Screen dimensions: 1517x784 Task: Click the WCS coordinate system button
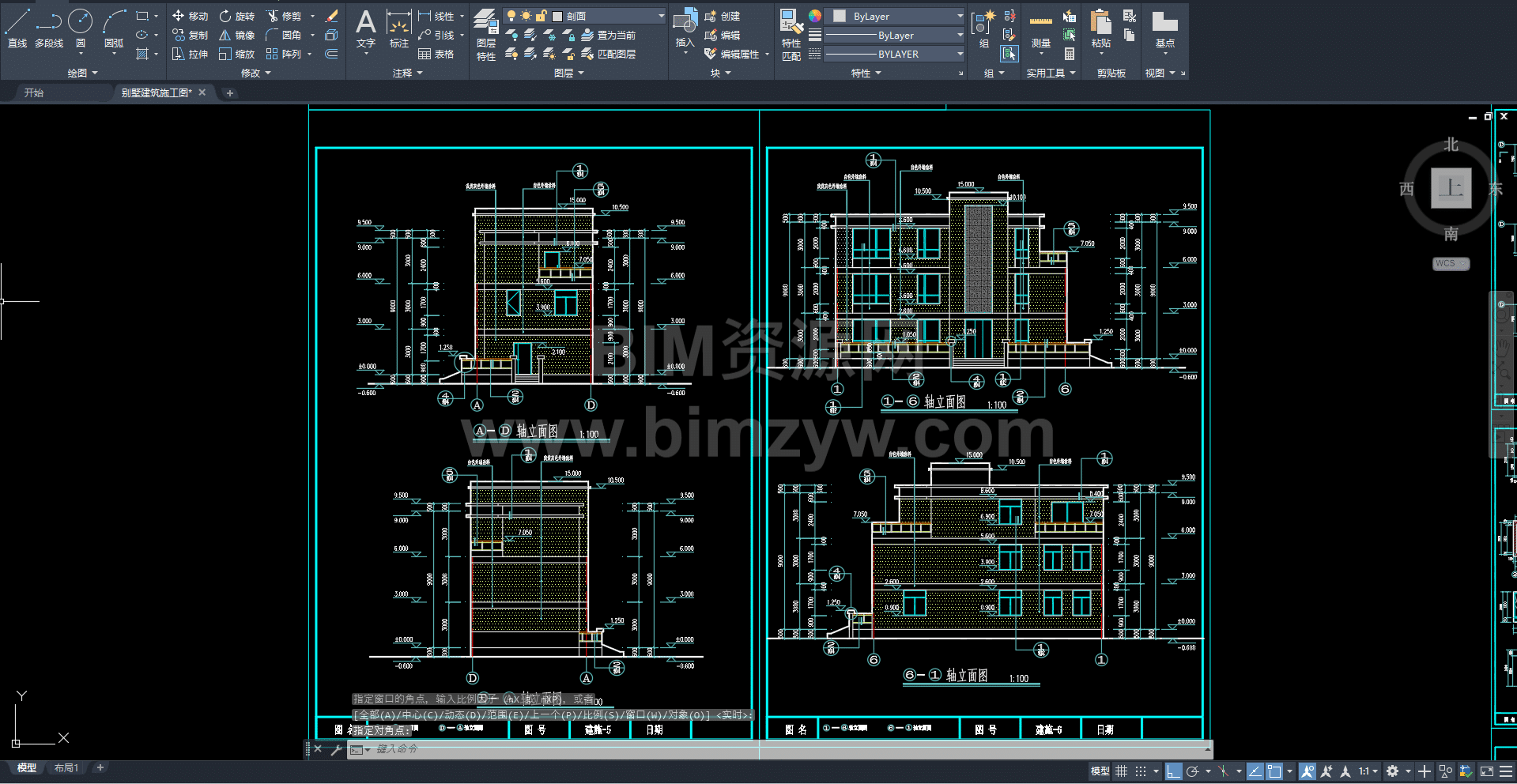tap(1451, 264)
